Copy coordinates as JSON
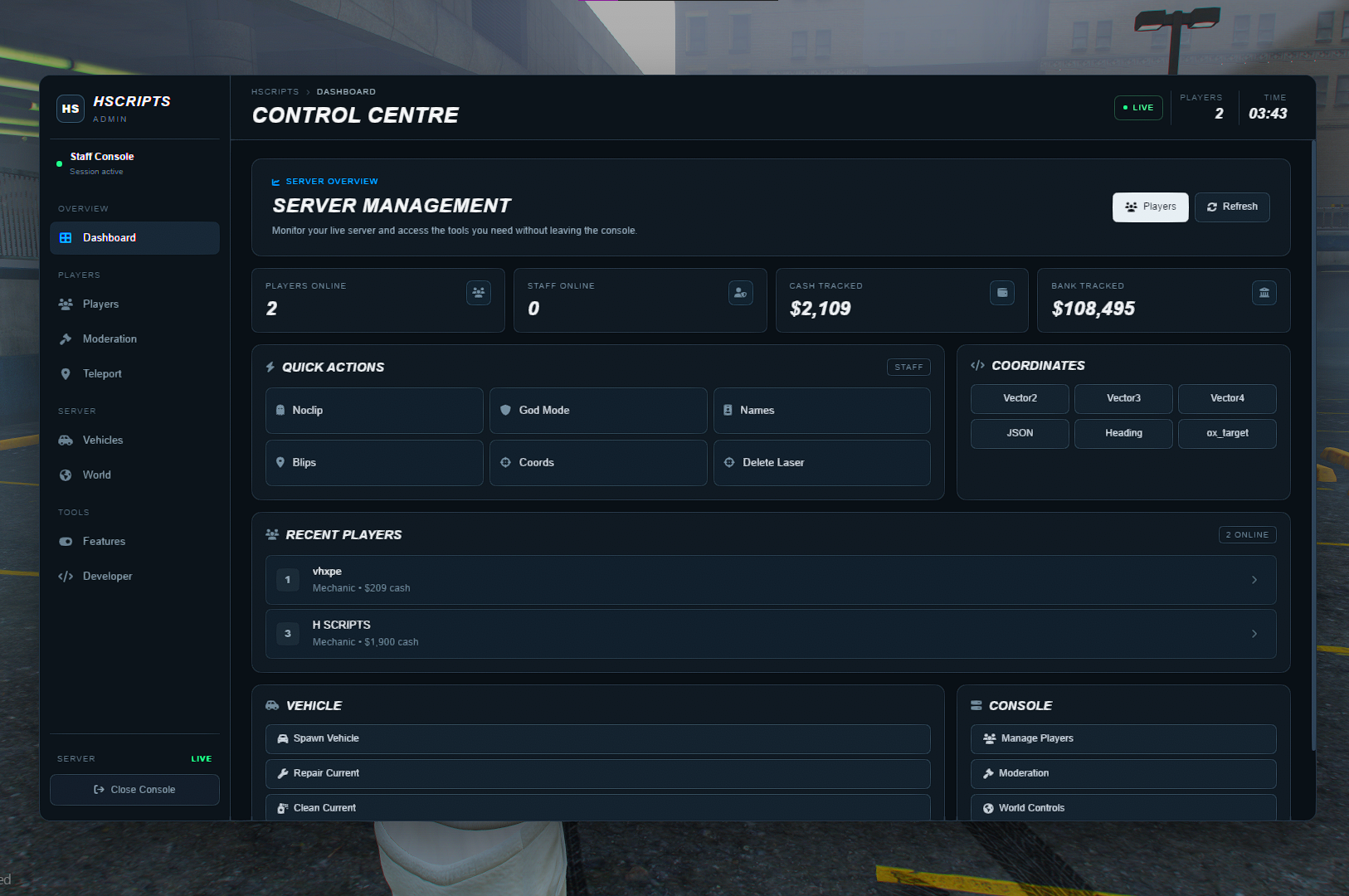The height and width of the screenshot is (896, 1349). click(1020, 434)
